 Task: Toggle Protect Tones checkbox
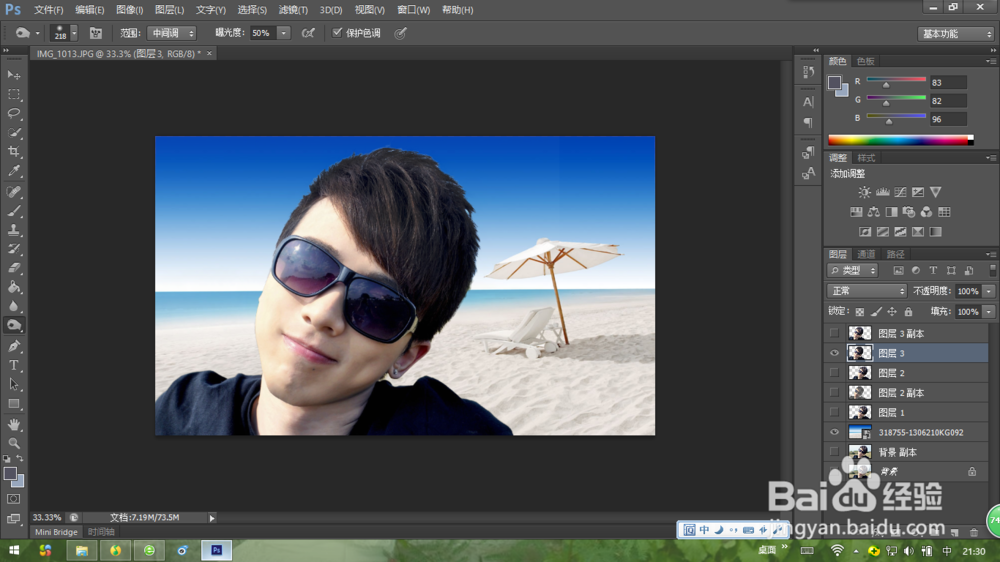pyautogui.click(x=337, y=33)
